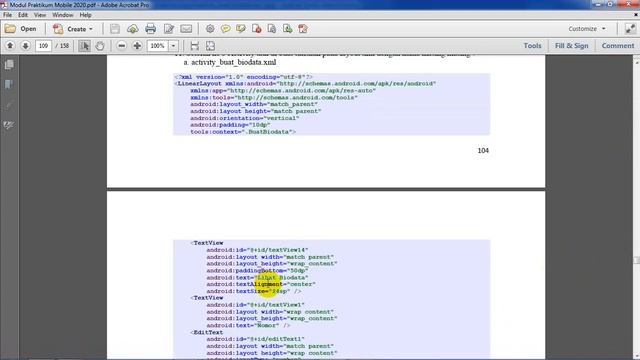Click the paddingBottom="50dp" code line
Viewport: 640px width, 360px height.
click(x=257, y=271)
